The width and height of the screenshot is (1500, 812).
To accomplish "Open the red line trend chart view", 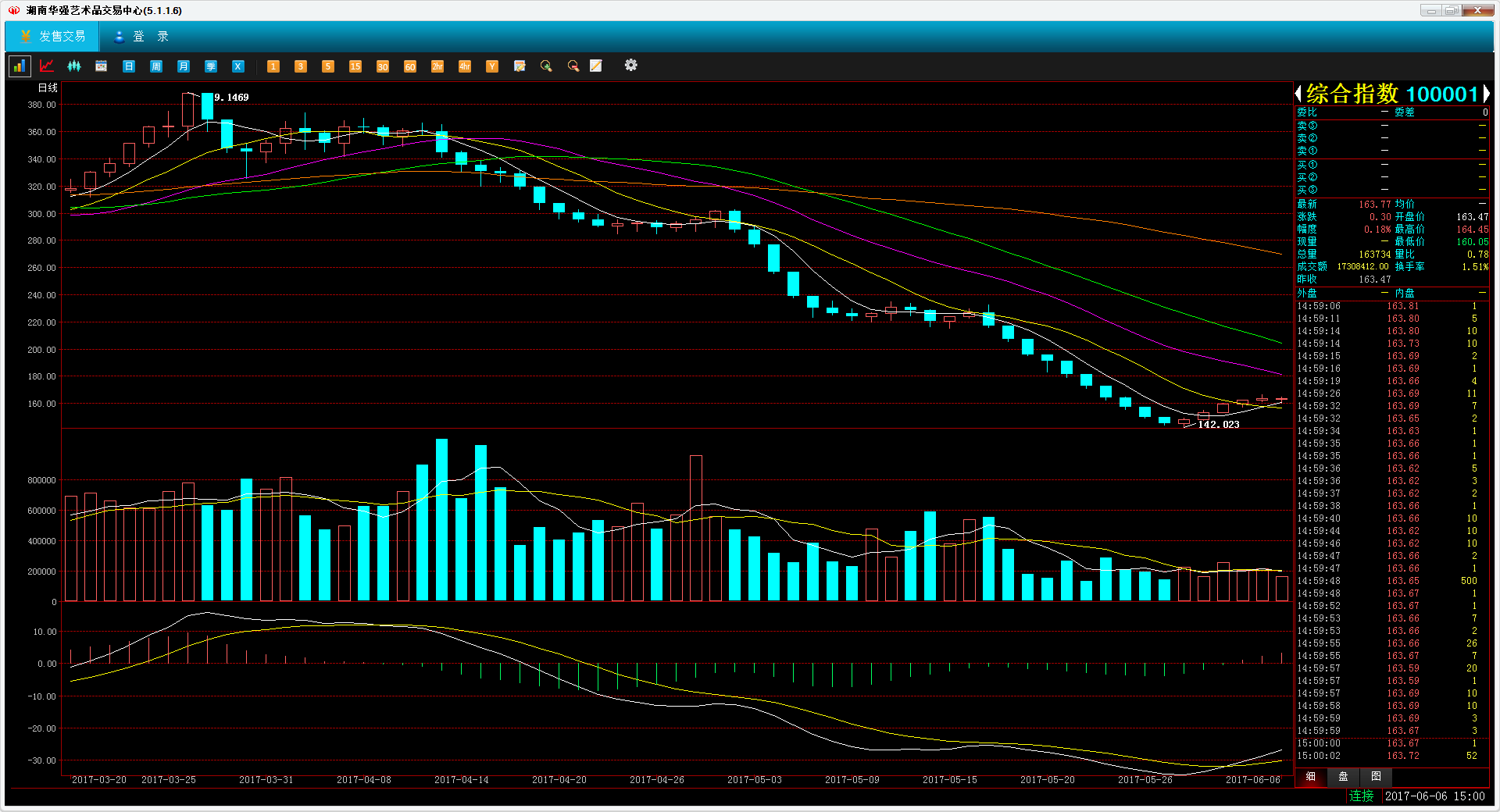I will (47, 66).
